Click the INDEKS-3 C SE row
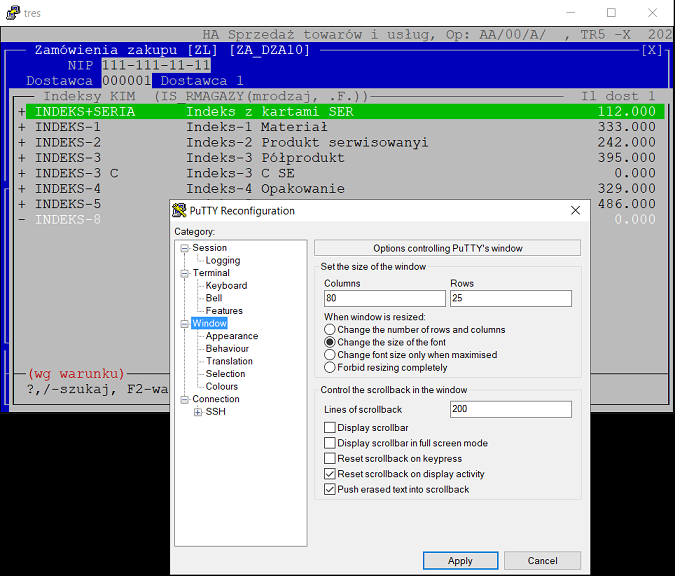 (337, 173)
